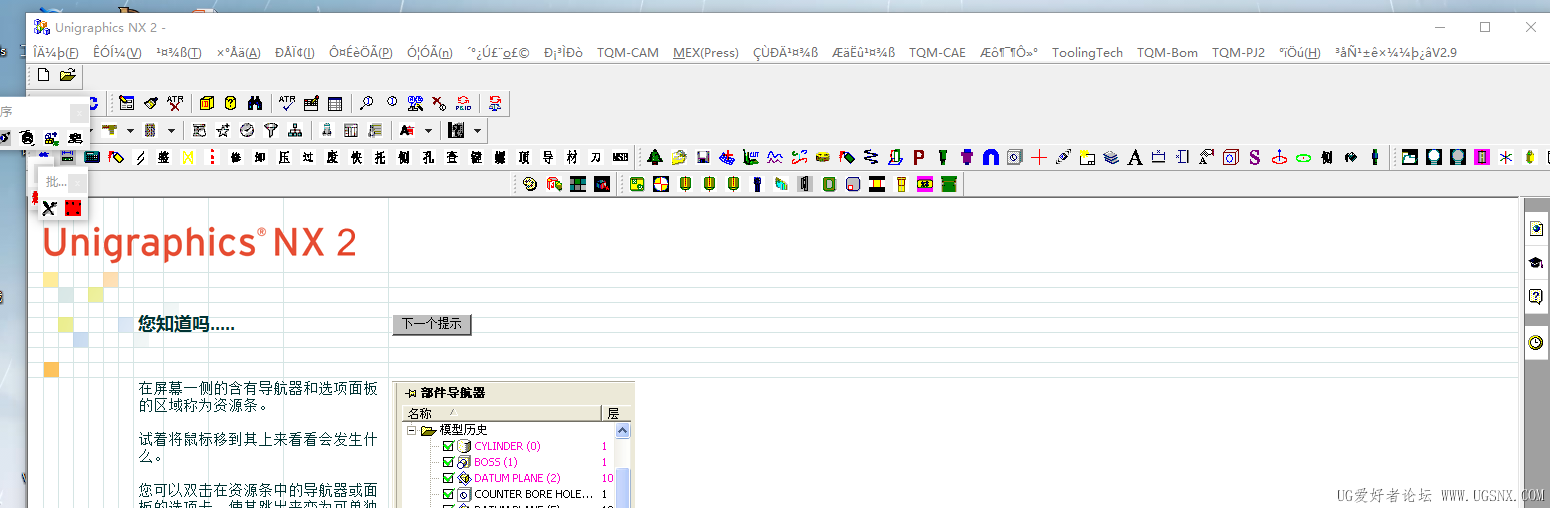Viewport: 1550px width, 508px height.
Task: Click the magnifying glass icon
Action: tap(367, 103)
